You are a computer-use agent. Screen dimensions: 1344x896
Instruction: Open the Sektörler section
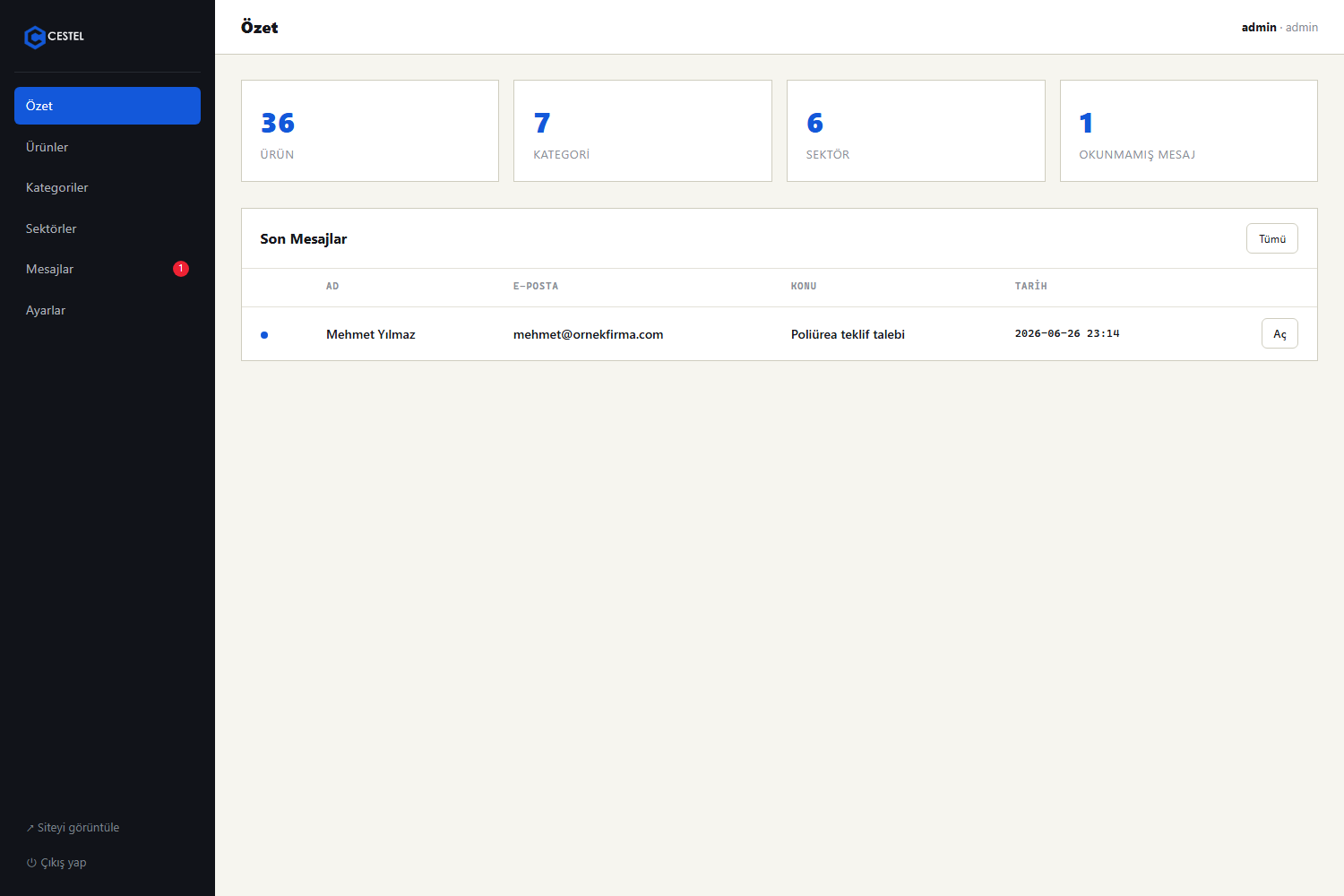tap(108, 228)
